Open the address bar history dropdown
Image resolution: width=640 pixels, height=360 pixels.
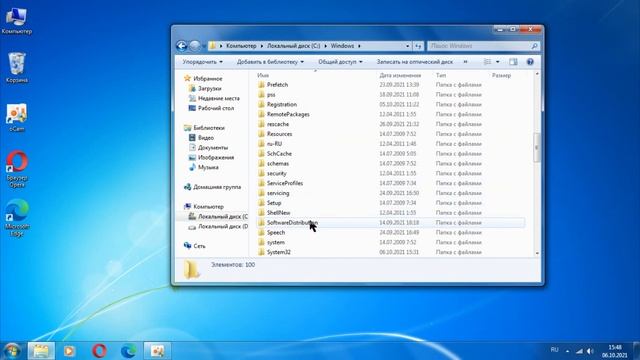click(407, 46)
